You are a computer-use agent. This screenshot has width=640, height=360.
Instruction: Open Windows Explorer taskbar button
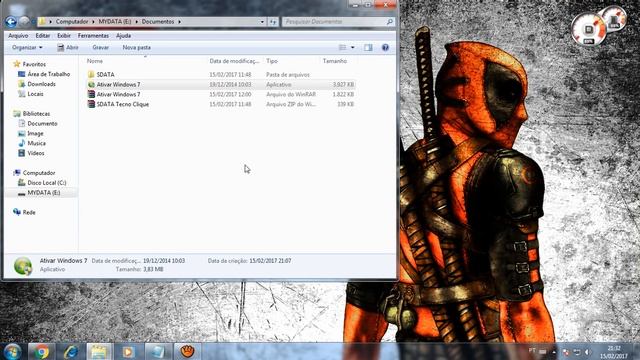pyautogui.click(x=99, y=351)
